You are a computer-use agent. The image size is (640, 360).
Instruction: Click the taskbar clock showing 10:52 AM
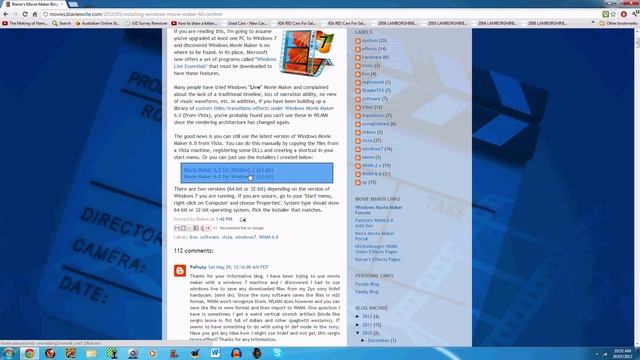point(622,353)
